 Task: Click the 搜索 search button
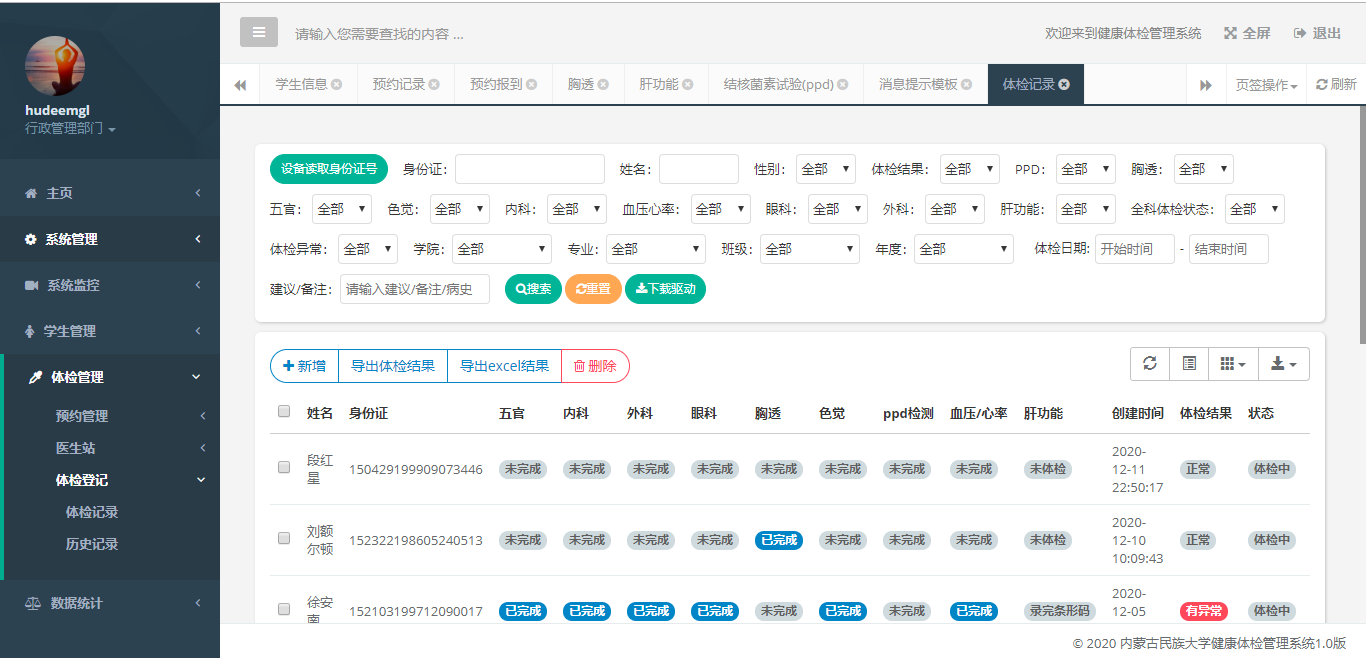[533, 289]
